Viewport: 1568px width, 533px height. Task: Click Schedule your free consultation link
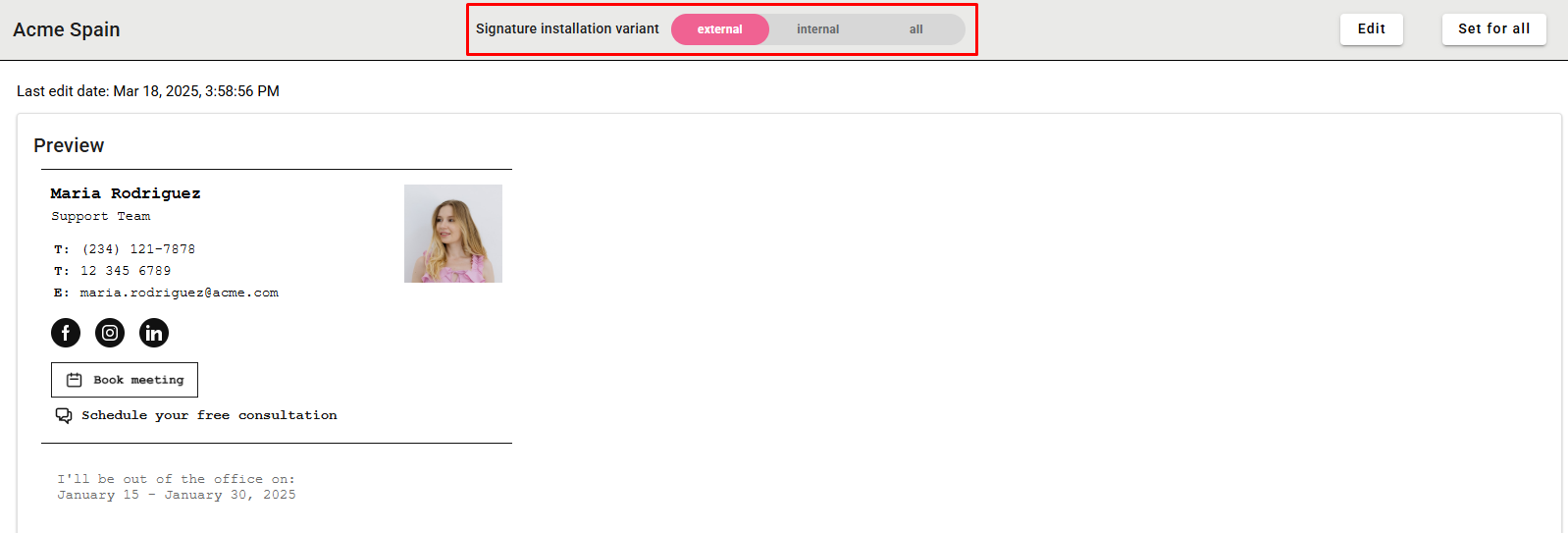209,415
